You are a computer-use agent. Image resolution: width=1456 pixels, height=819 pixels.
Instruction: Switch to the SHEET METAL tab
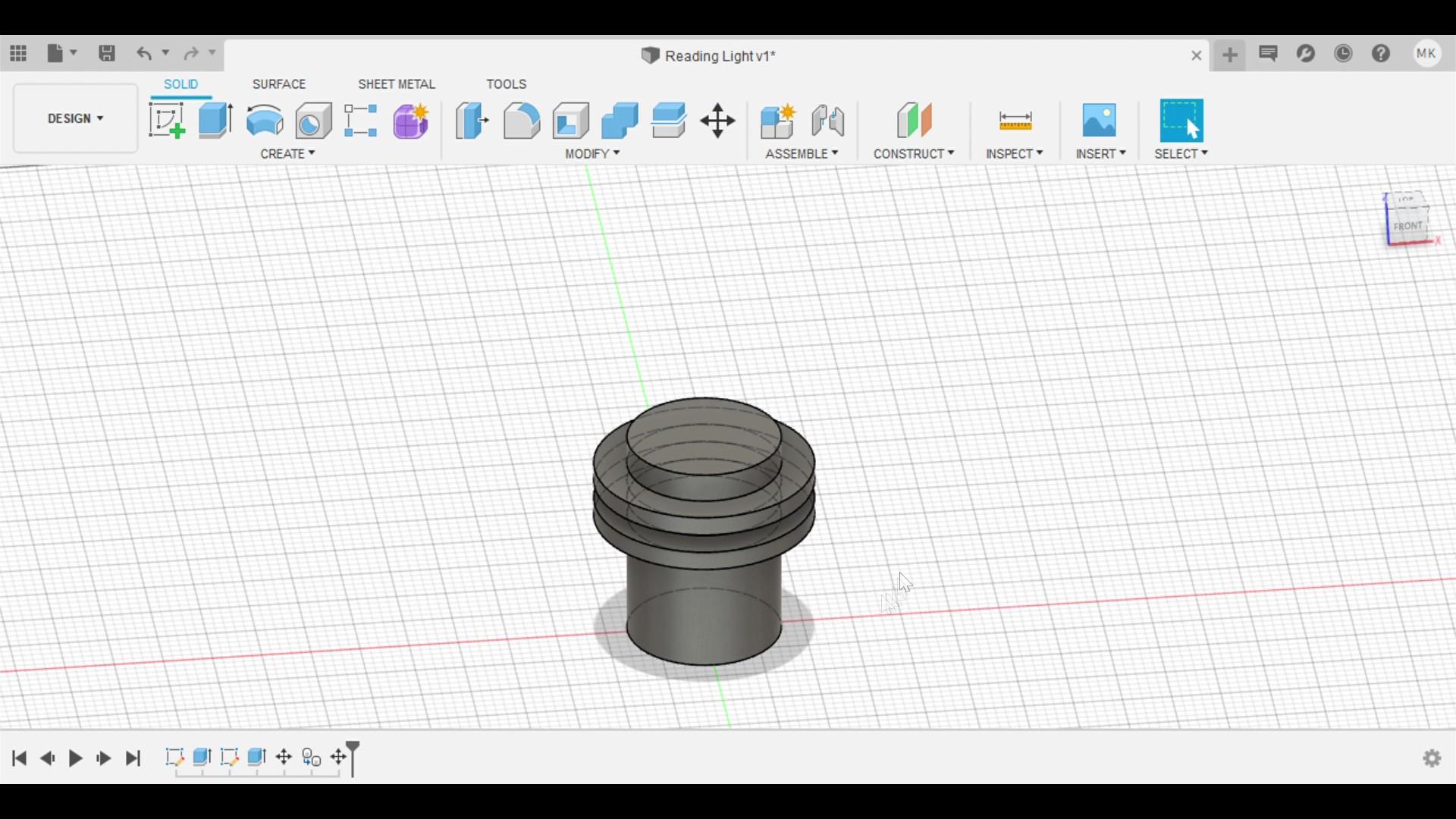(x=397, y=84)
